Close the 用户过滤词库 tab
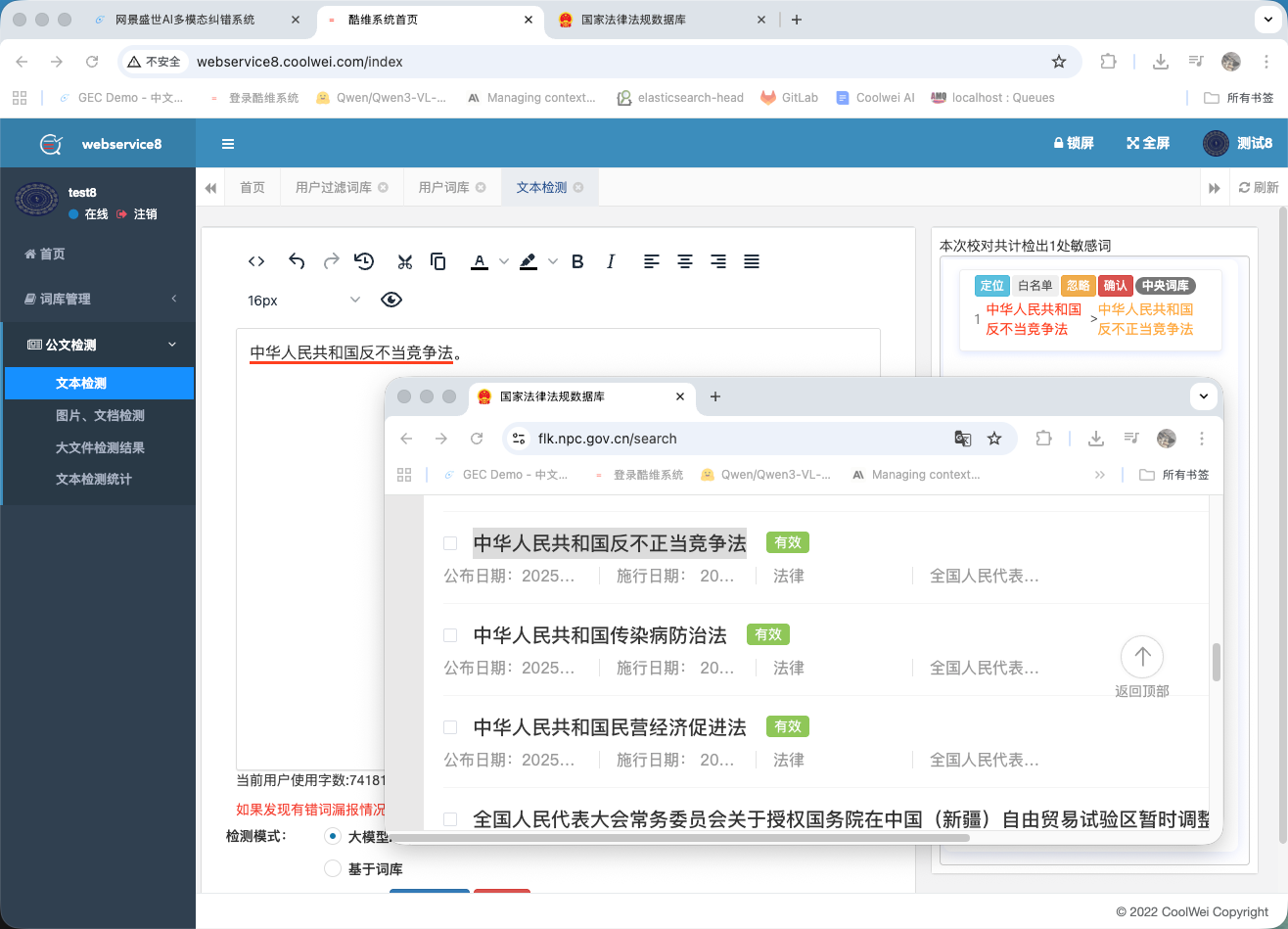The width and height of the screenshot is (1288, 929). click(383, 187)
